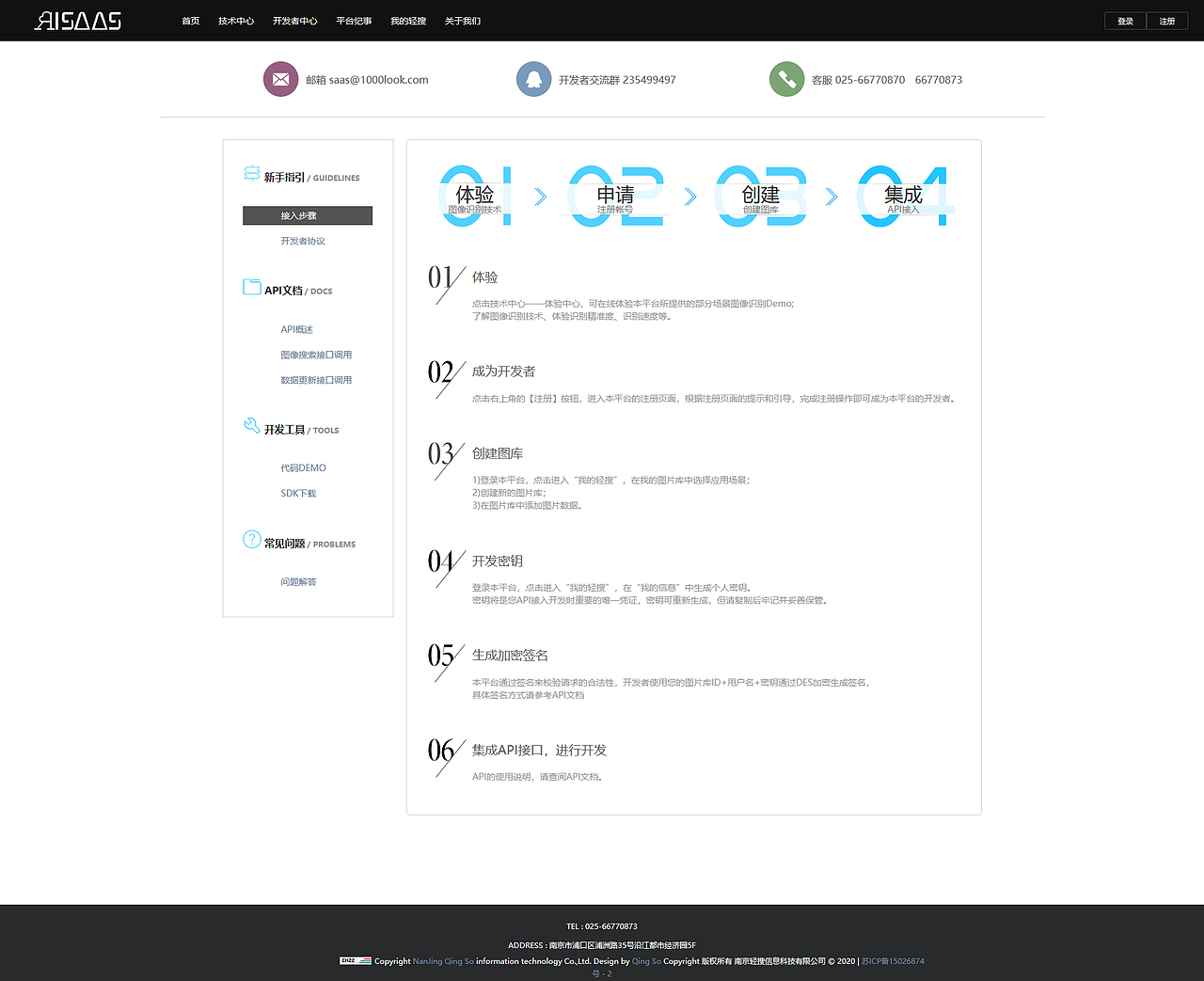Open the 平台纪事 nav item
Screen dimensions: 1204x981
coord(355,21)
